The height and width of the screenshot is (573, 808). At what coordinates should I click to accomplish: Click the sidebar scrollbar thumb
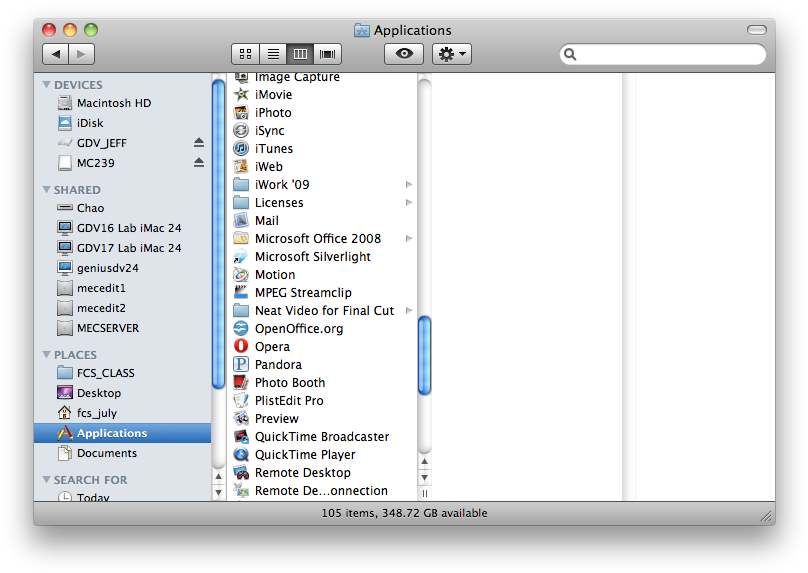[218, 233]
